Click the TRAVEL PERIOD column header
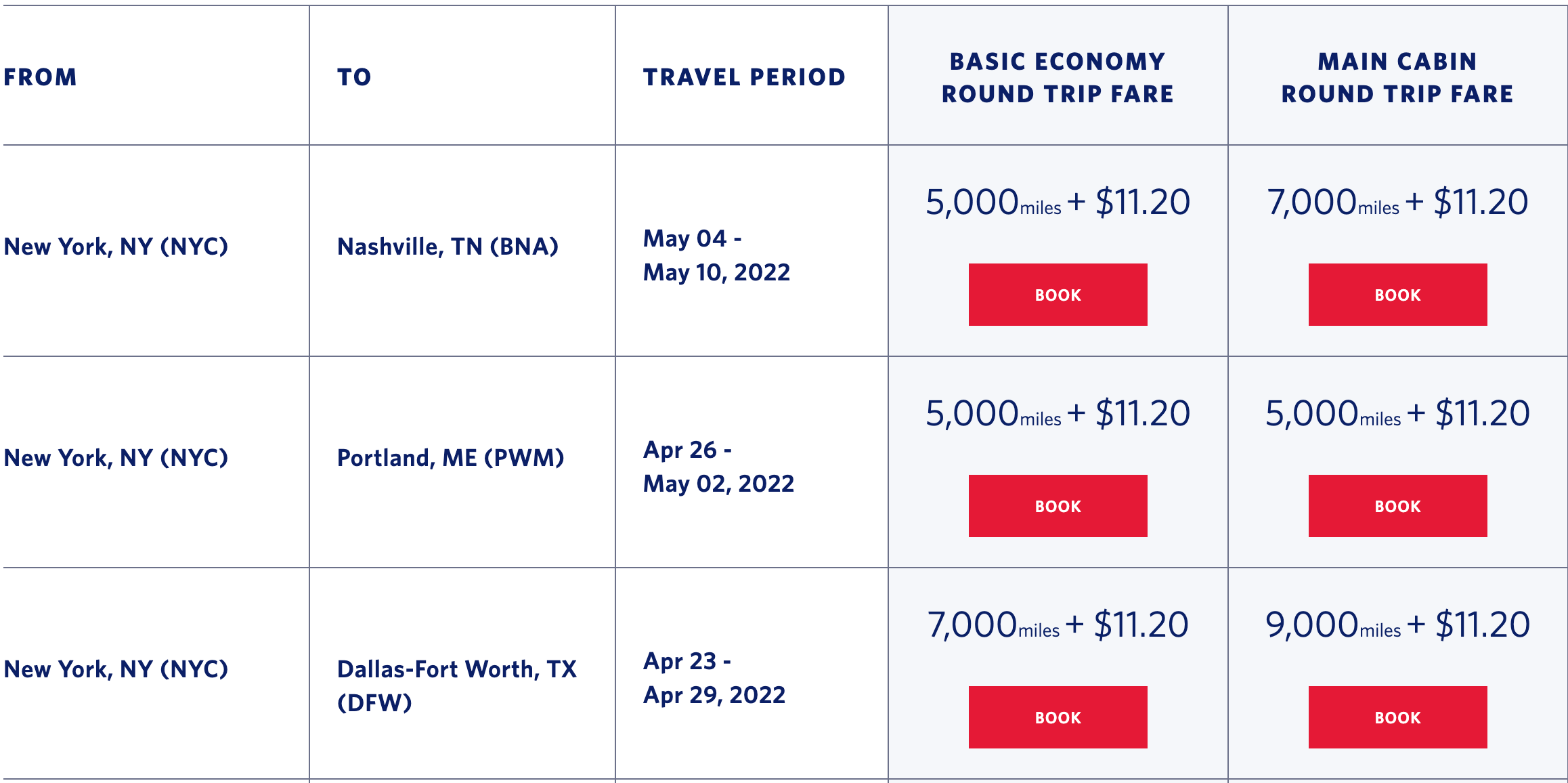 [743, 77]
